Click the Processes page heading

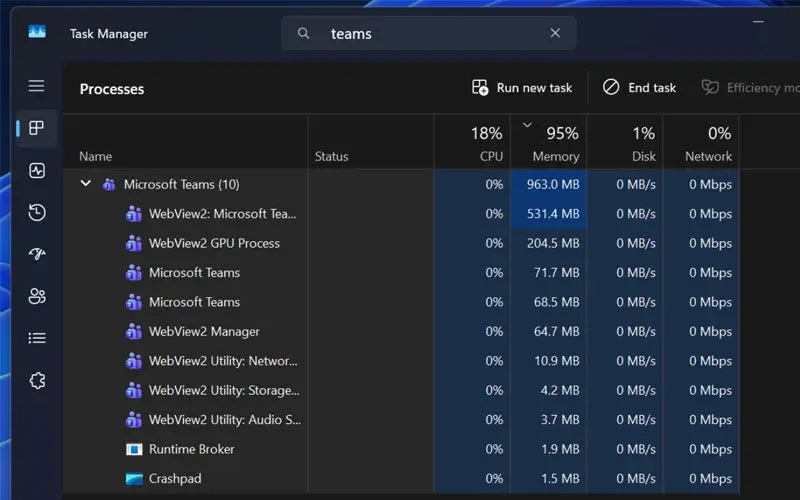tap(112, 89)
